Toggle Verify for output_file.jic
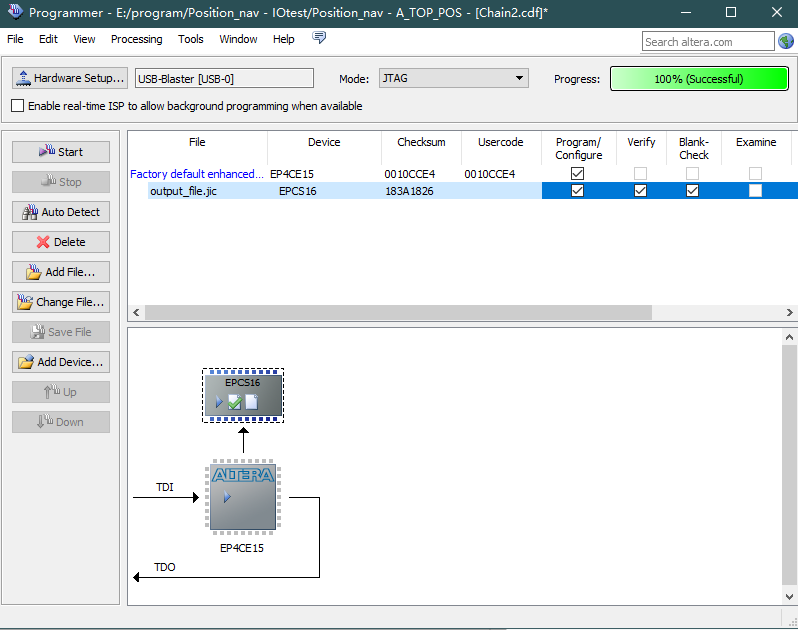Image resolution: width=798 pixels, height=630 pixels. [x=641, y=191]
